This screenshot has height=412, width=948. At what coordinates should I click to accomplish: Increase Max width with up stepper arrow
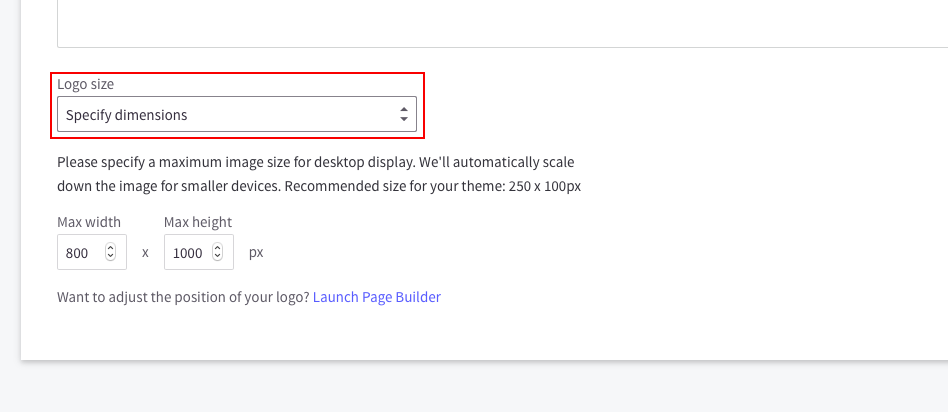point(110,248)
